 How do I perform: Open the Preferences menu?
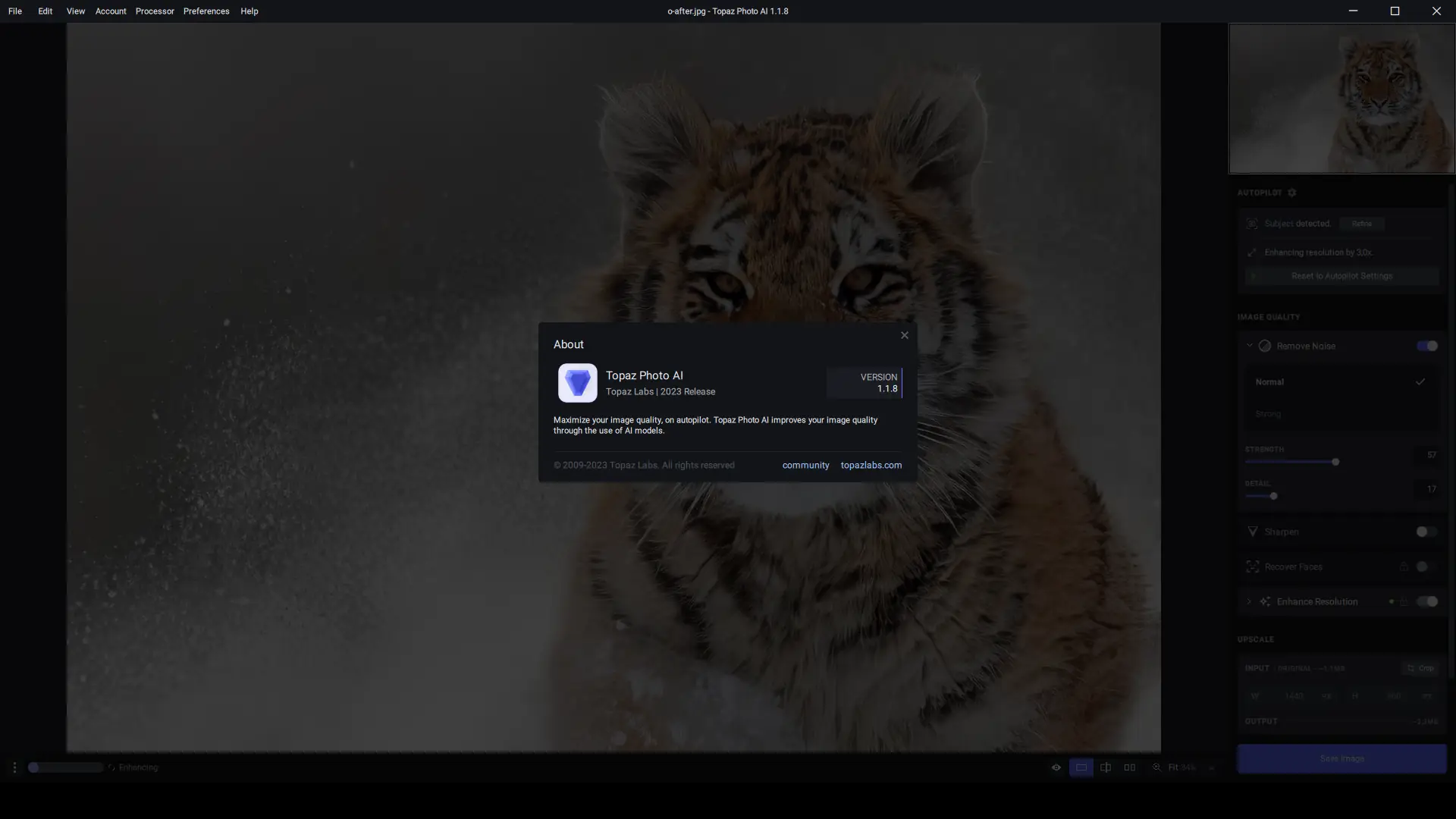tap(206, 11)
